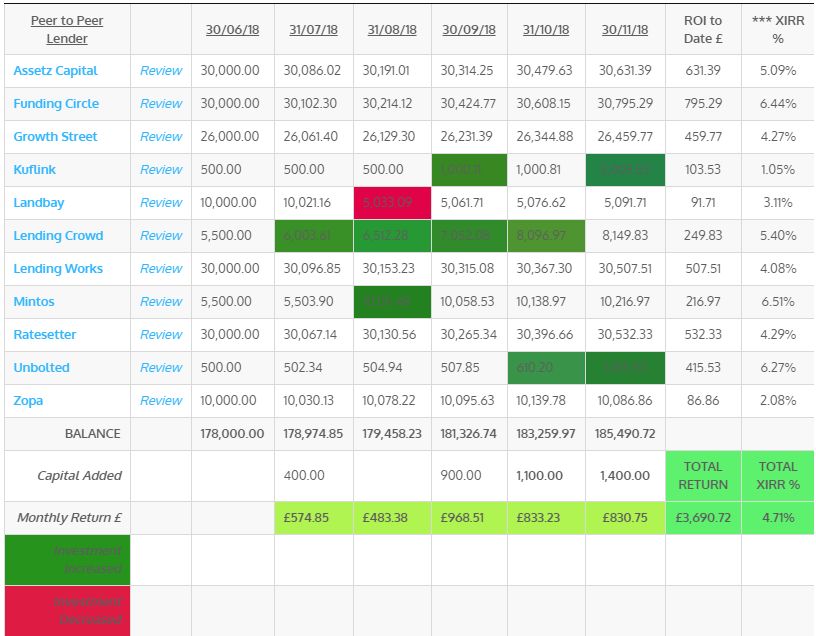Viewport: 816px width, 636px height.
Task: Select the Capital Added row label
Action: pyautogui.click(x=80, y=476)
